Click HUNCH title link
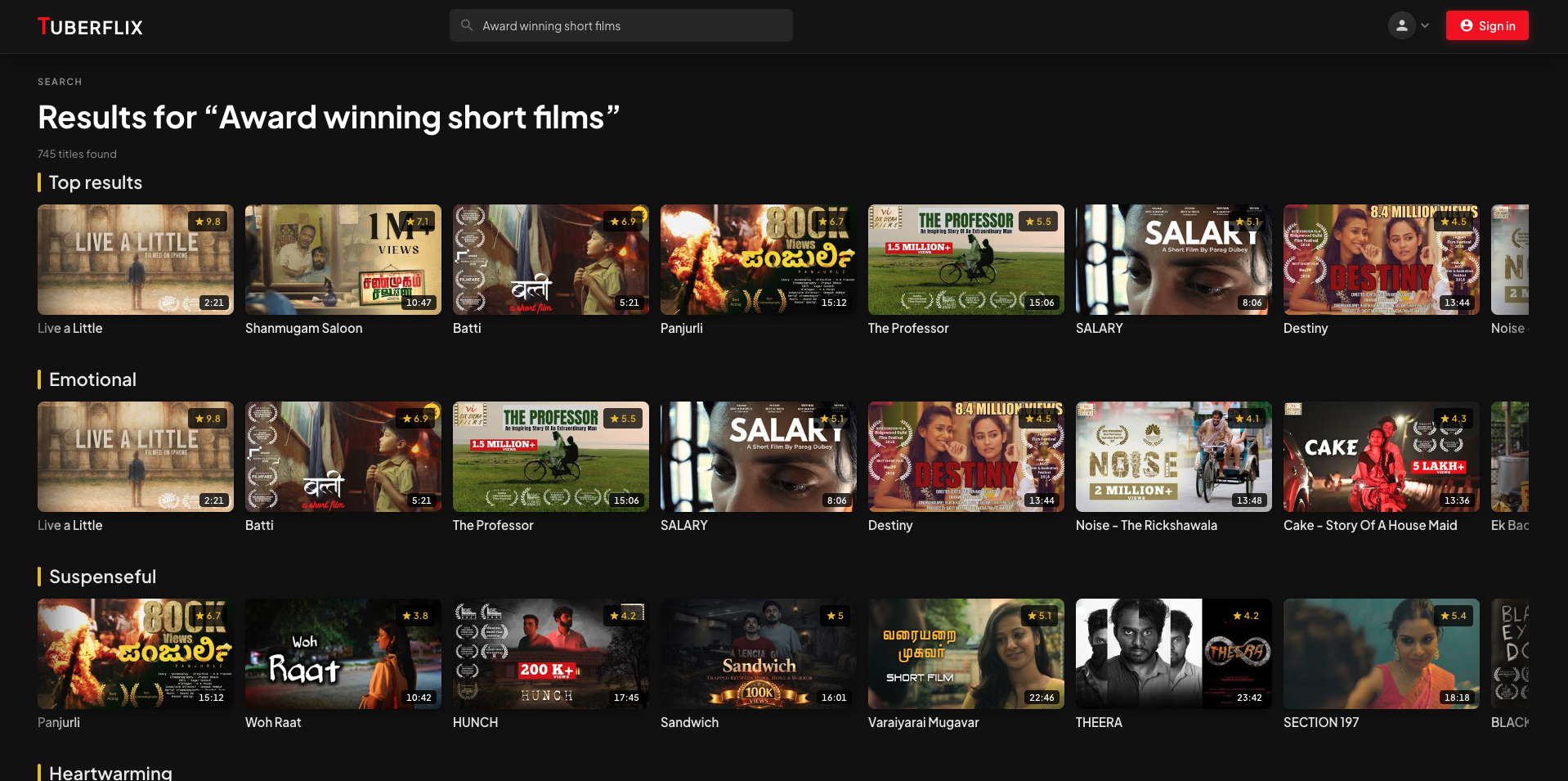Image resolution: width=1568 pixels, height=781 pixels. [475, 722]
